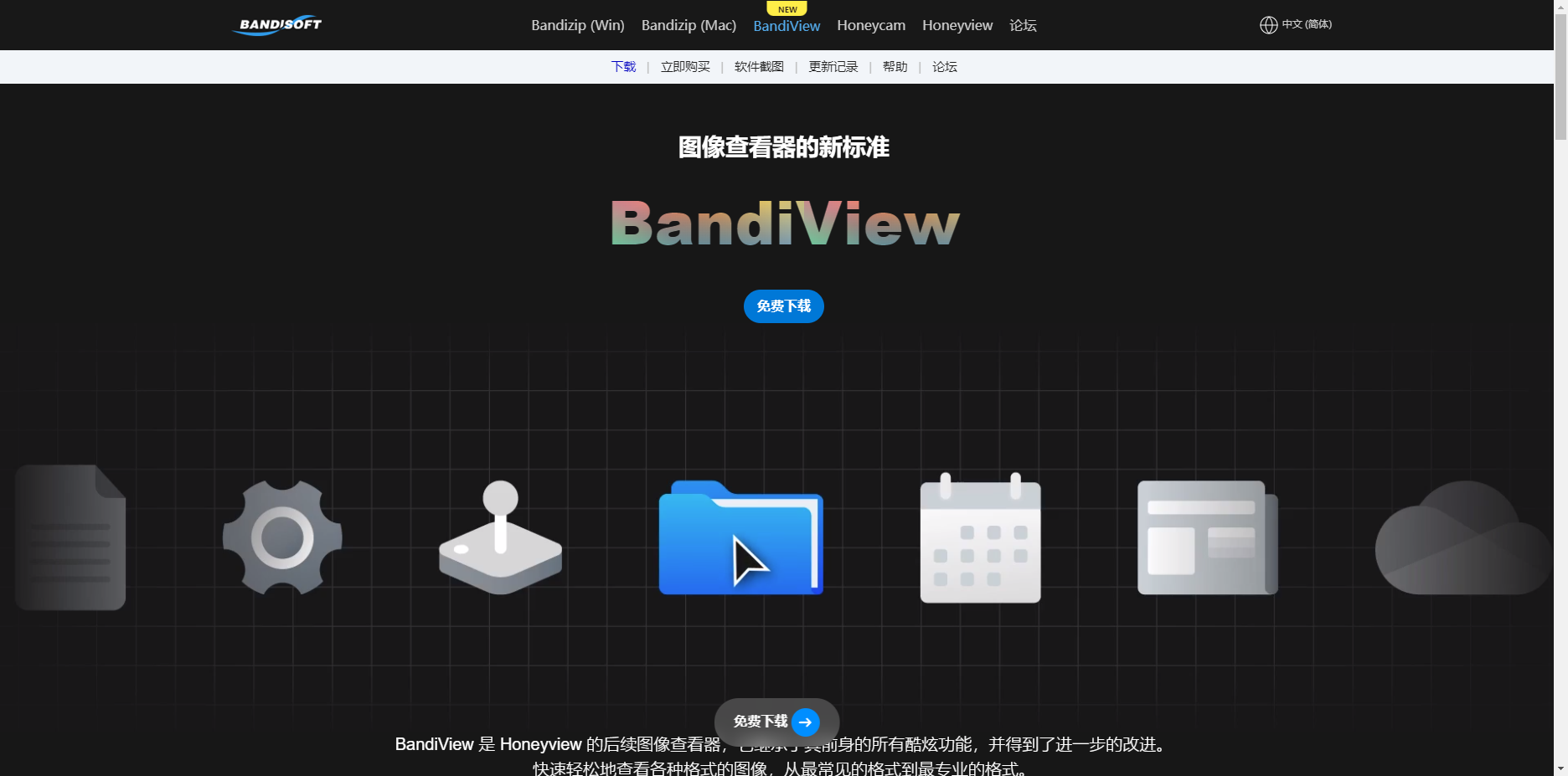Click the dark cloud icon

(1462, 537)
